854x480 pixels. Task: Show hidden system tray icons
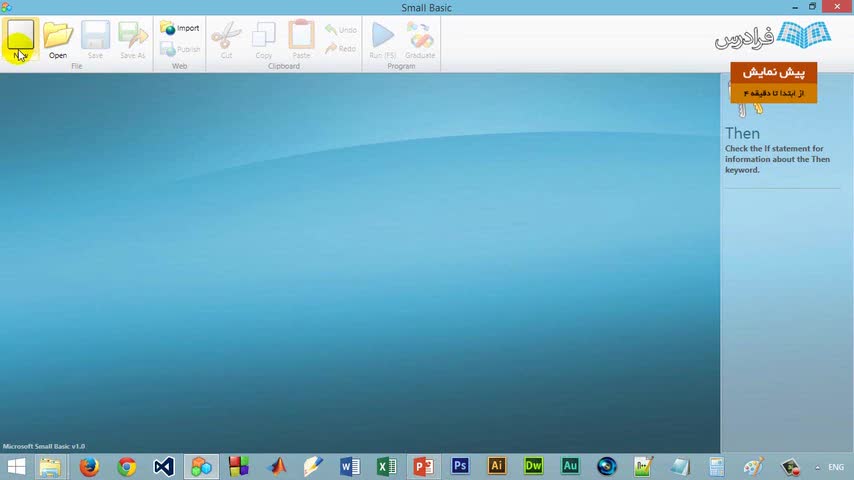(x=818, y=467)
